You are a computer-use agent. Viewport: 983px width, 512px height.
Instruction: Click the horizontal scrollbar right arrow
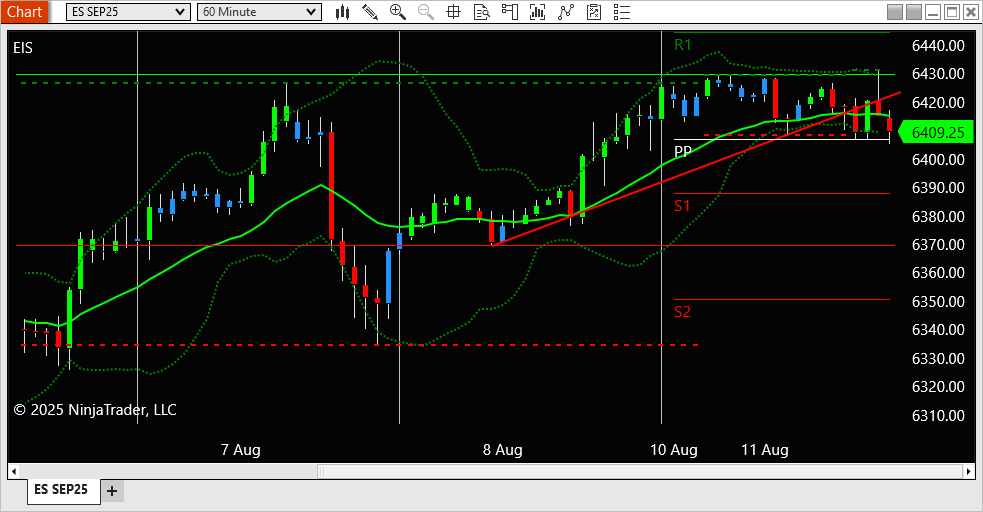pos(969,471)
